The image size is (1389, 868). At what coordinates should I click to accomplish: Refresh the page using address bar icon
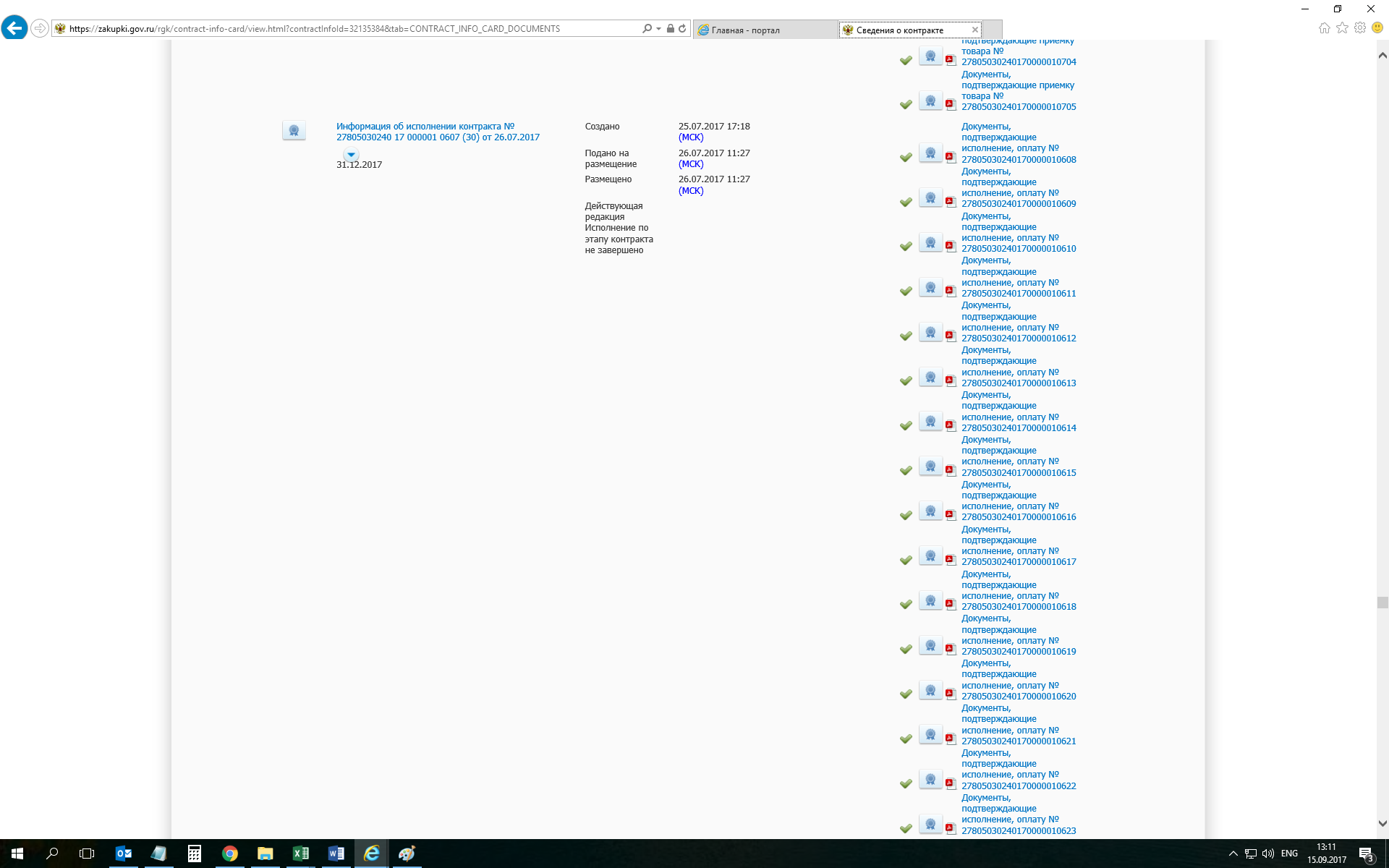[x=682, y=29]
